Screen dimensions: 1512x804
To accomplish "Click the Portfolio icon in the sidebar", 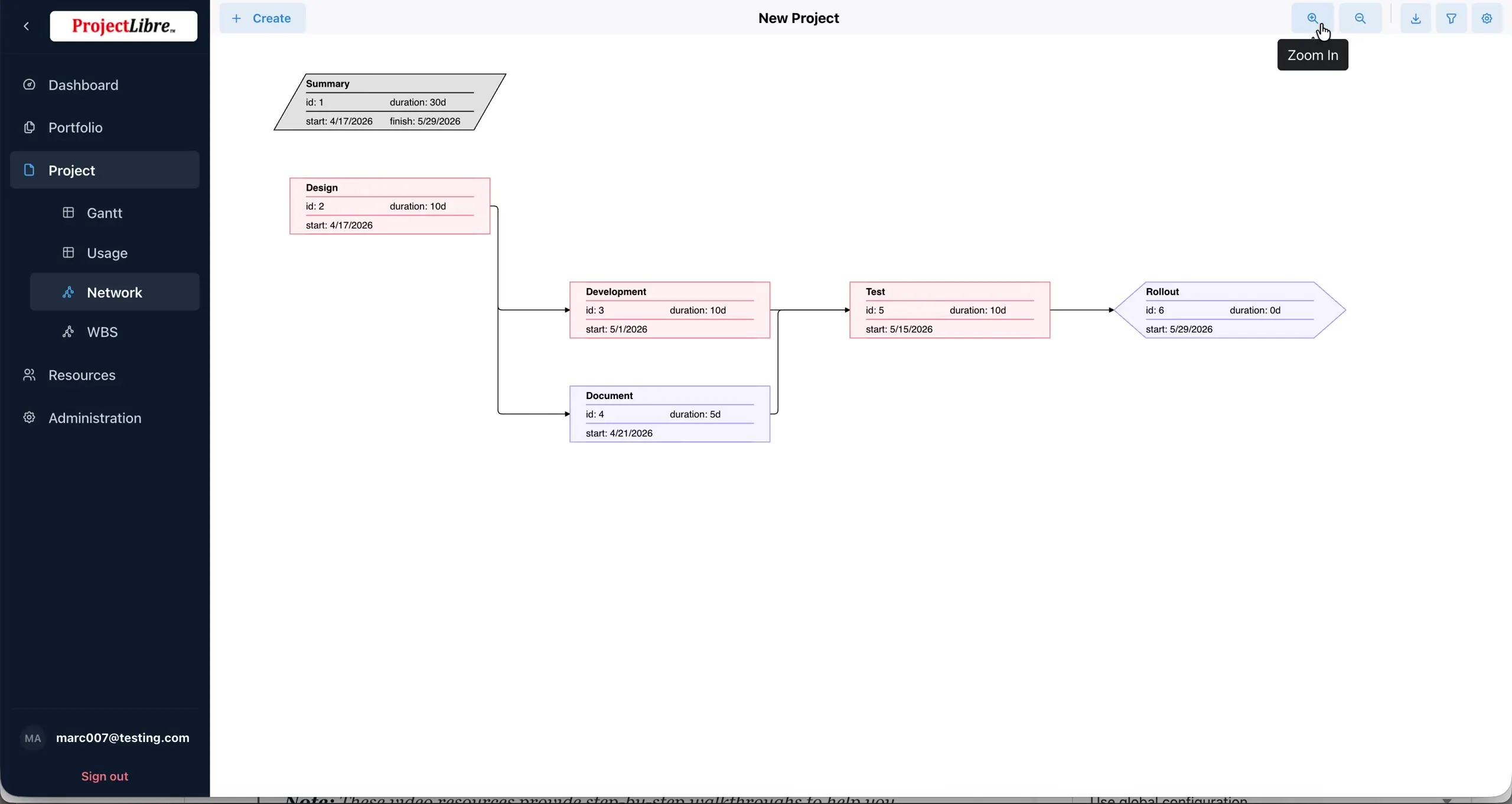I will pos(29,128).
